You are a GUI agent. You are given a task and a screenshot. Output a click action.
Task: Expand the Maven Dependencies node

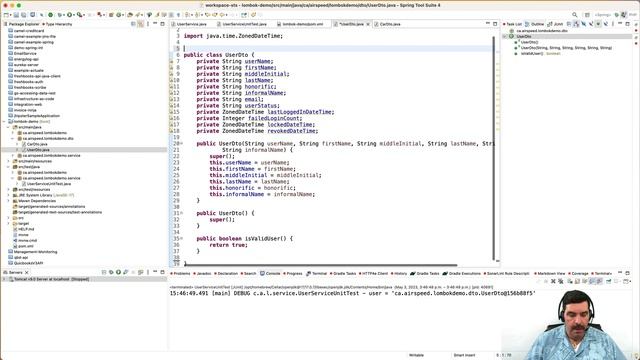point(8,201)
